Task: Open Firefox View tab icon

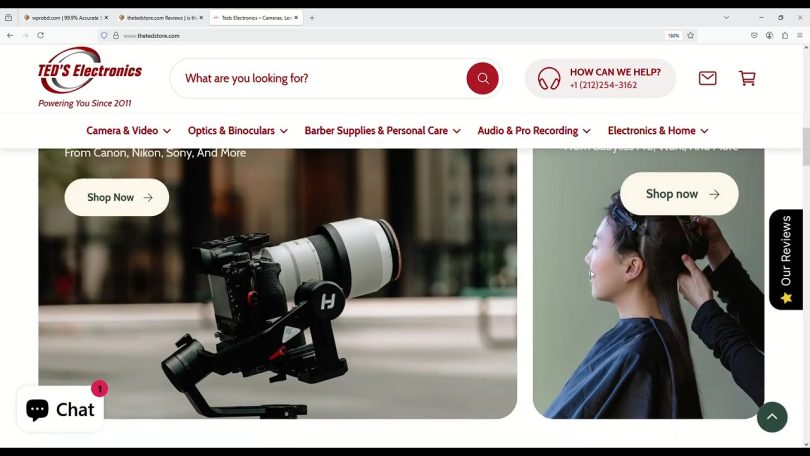Action: click(8, 18)
